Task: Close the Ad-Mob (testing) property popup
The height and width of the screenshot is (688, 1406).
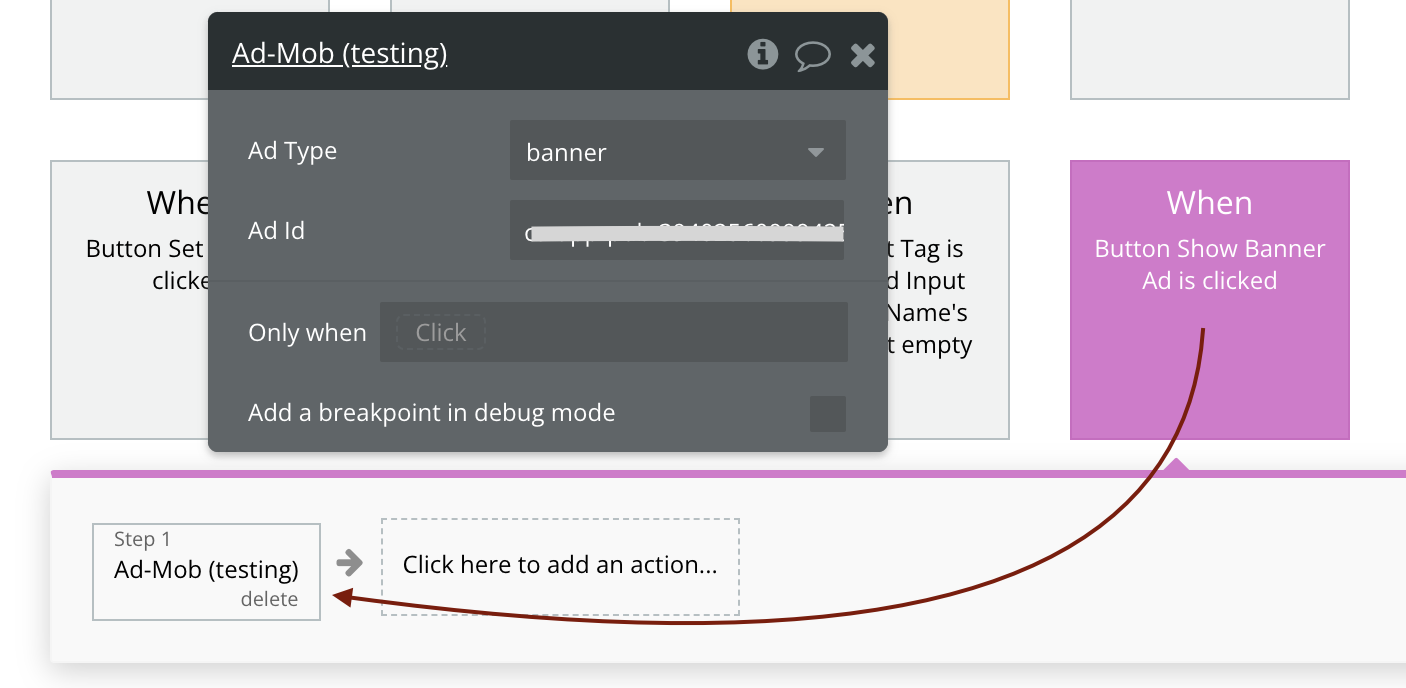Action: [862, 55]
